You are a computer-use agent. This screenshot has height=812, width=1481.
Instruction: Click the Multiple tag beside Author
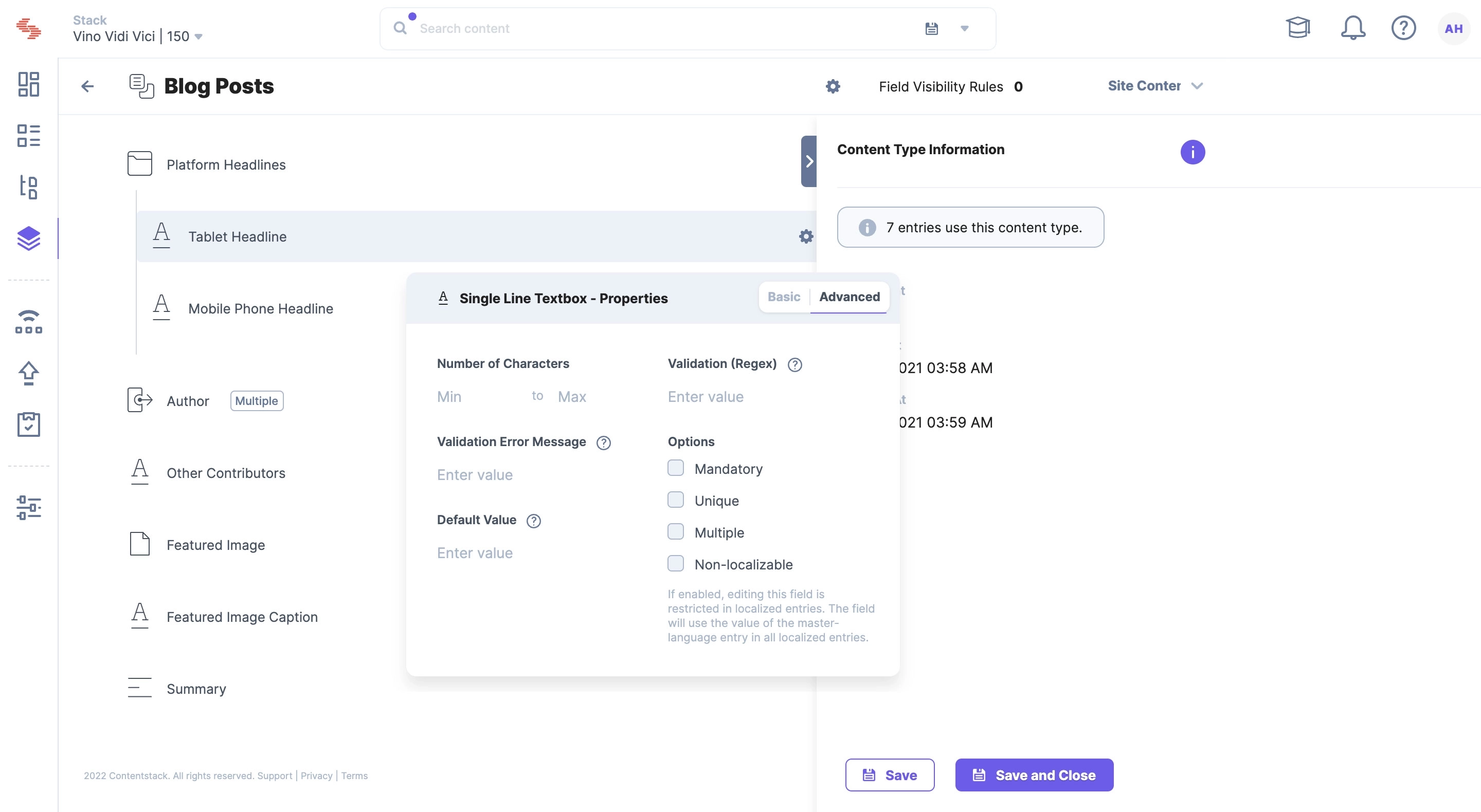pyautogui.click(x=257, y=400)
